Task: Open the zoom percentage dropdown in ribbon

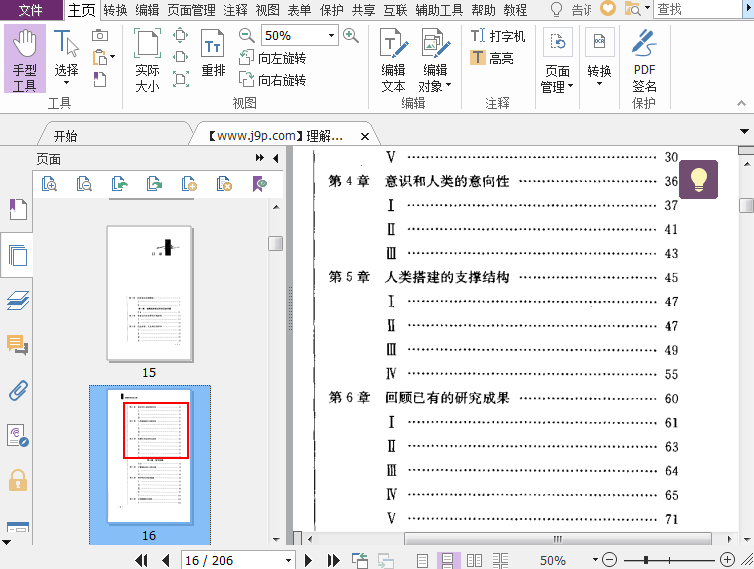Action: (x=331, y=36)
